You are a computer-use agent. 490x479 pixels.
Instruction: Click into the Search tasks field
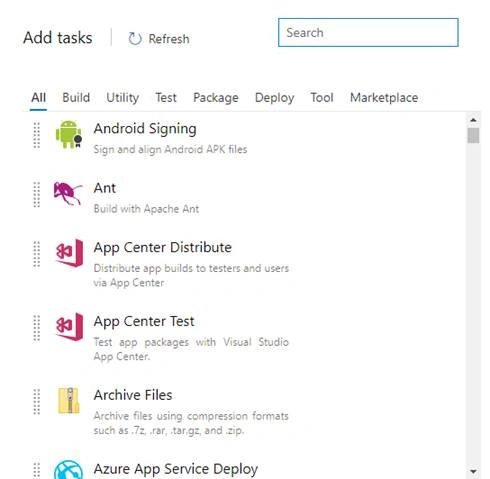[368, 32]
